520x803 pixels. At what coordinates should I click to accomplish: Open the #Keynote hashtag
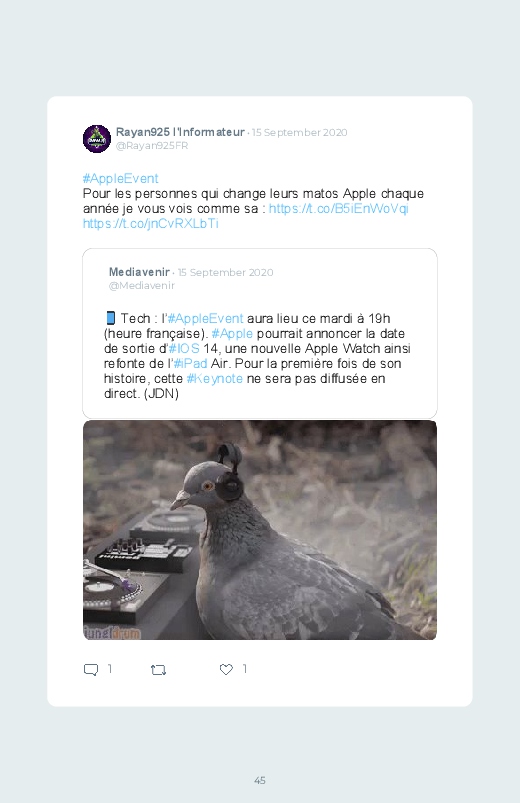click(215, 379)
